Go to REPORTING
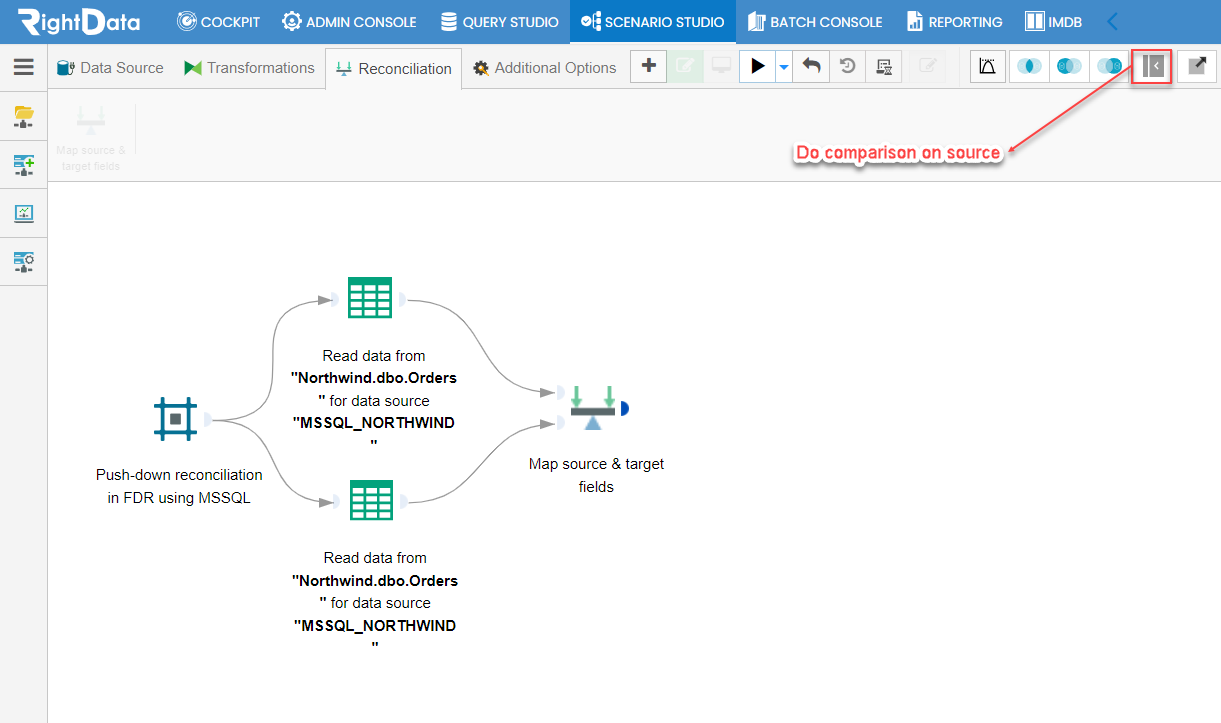Screen dimensions: 1221x723 tap(955, 21)
